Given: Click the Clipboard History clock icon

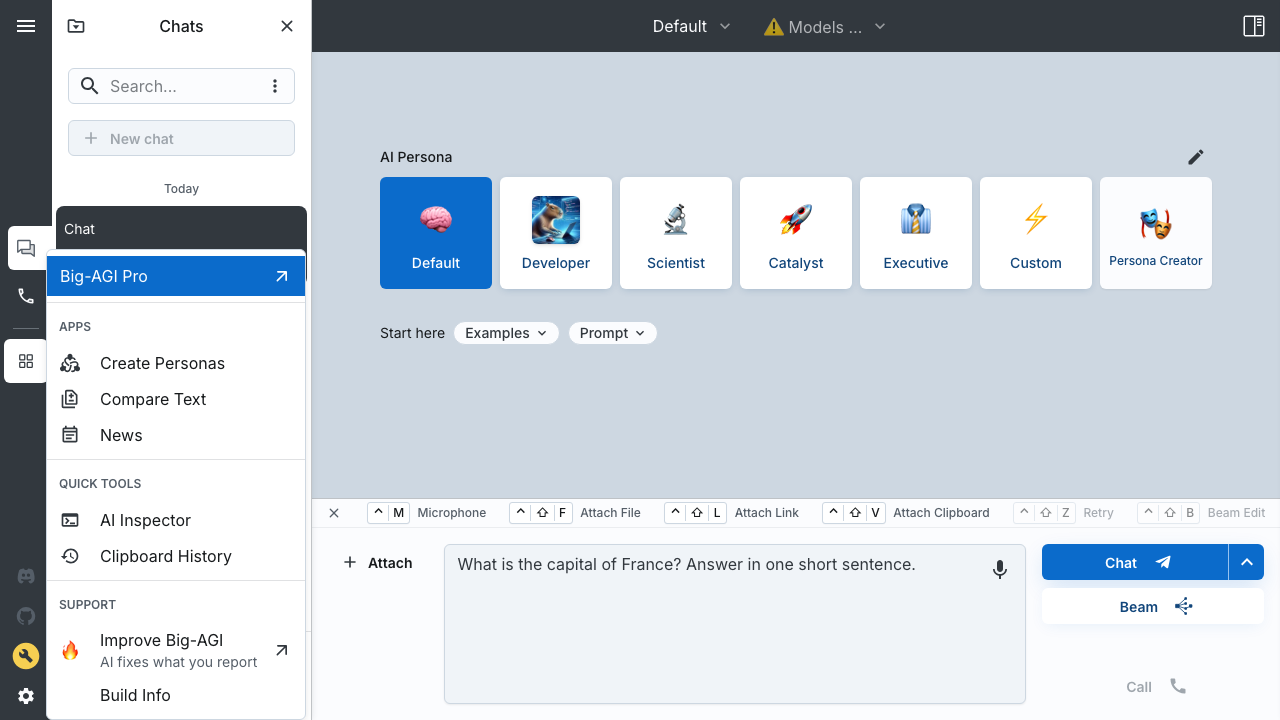Looking at the screenshot, I should [x=70, y=556].
